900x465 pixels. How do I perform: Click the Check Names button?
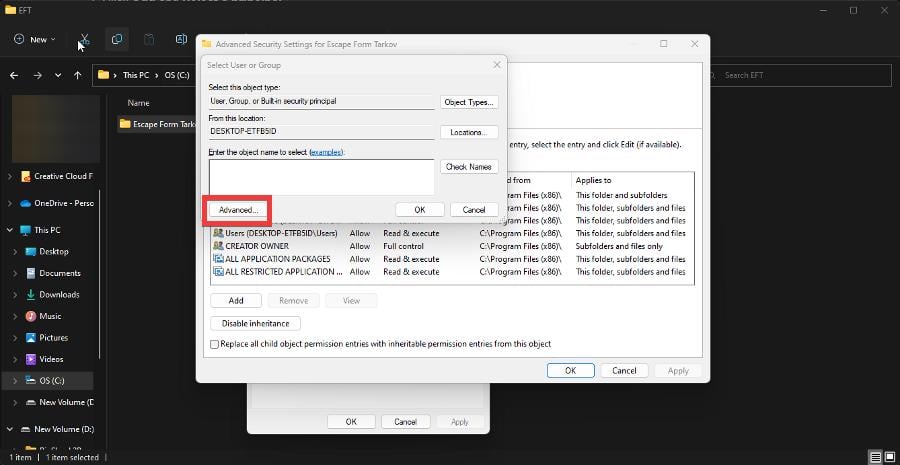(469, 166)
